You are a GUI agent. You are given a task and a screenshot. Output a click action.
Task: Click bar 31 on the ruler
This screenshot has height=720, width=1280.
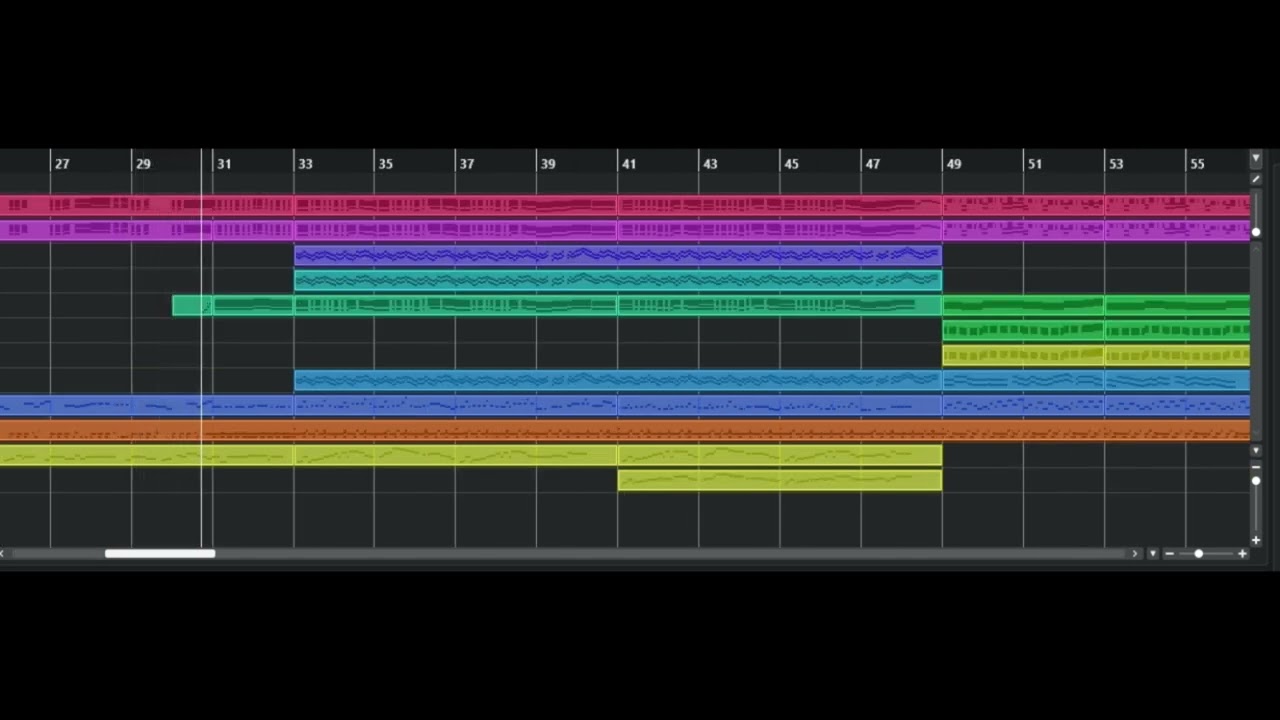coord(224,164)
